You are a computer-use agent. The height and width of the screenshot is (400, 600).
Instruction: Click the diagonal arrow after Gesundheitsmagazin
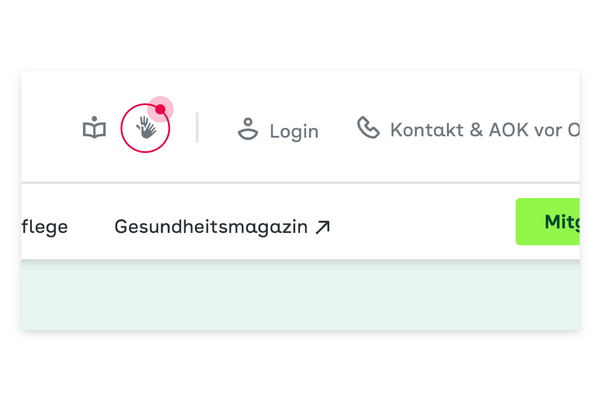pos(322,227)
